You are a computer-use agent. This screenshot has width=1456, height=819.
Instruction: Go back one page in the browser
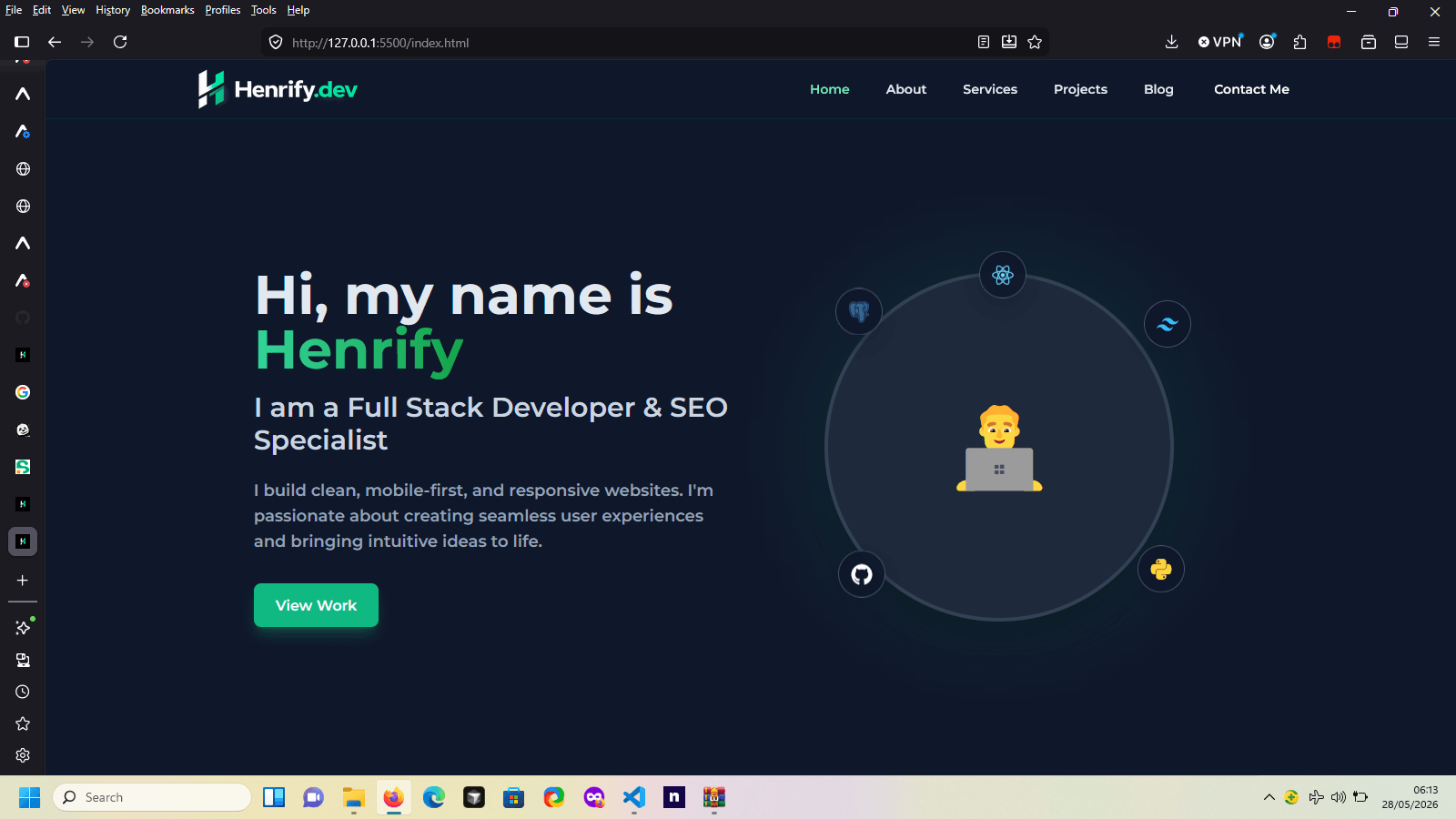(55, 42)
